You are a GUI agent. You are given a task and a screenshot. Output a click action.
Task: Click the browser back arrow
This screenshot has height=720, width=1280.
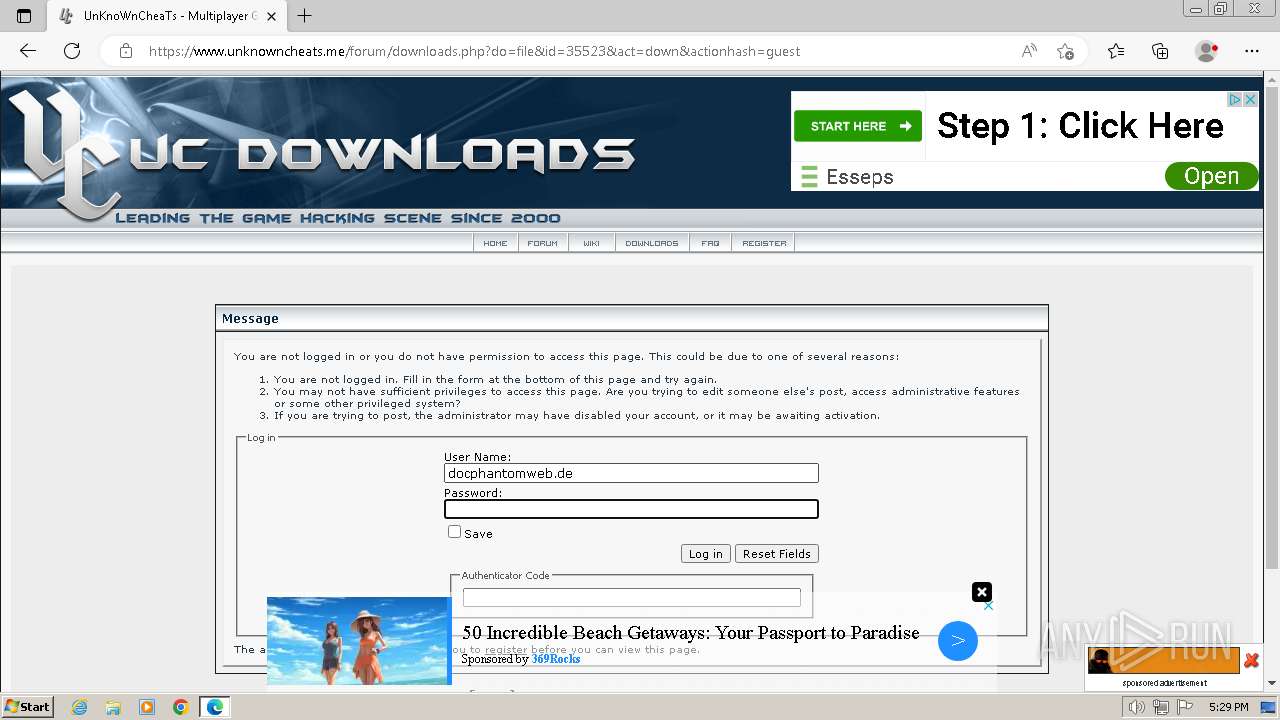point(28,51)
